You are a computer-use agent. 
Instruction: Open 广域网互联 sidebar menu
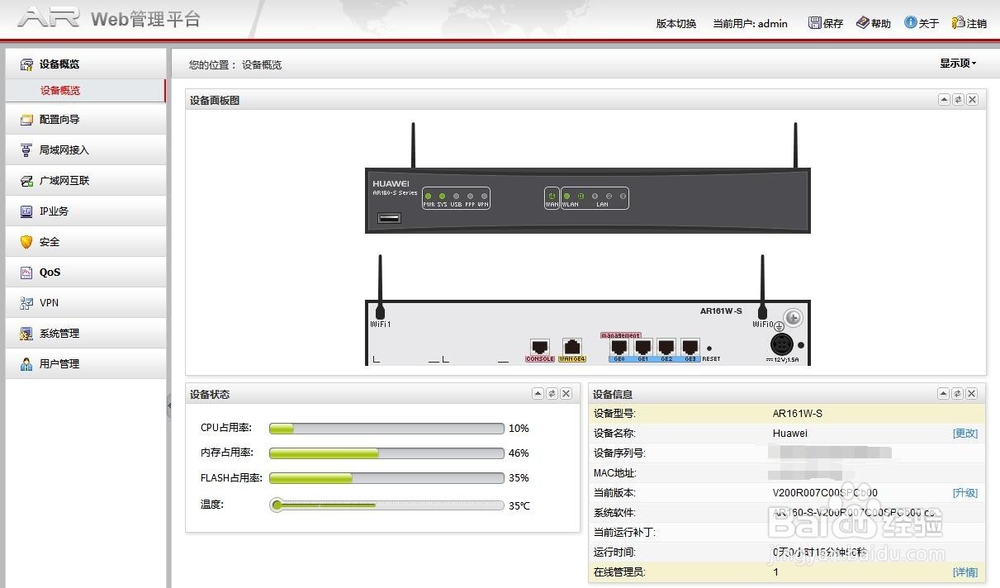pos(85,180)
